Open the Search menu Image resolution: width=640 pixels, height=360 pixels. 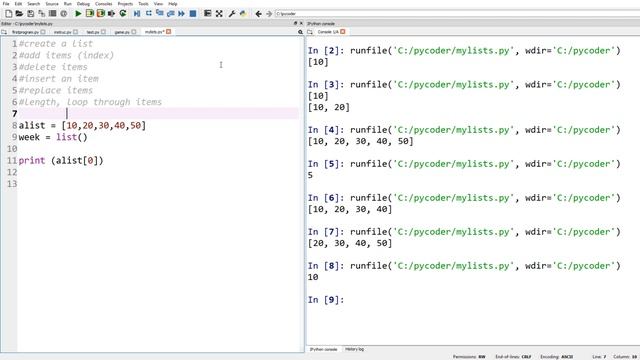[34, 4]
